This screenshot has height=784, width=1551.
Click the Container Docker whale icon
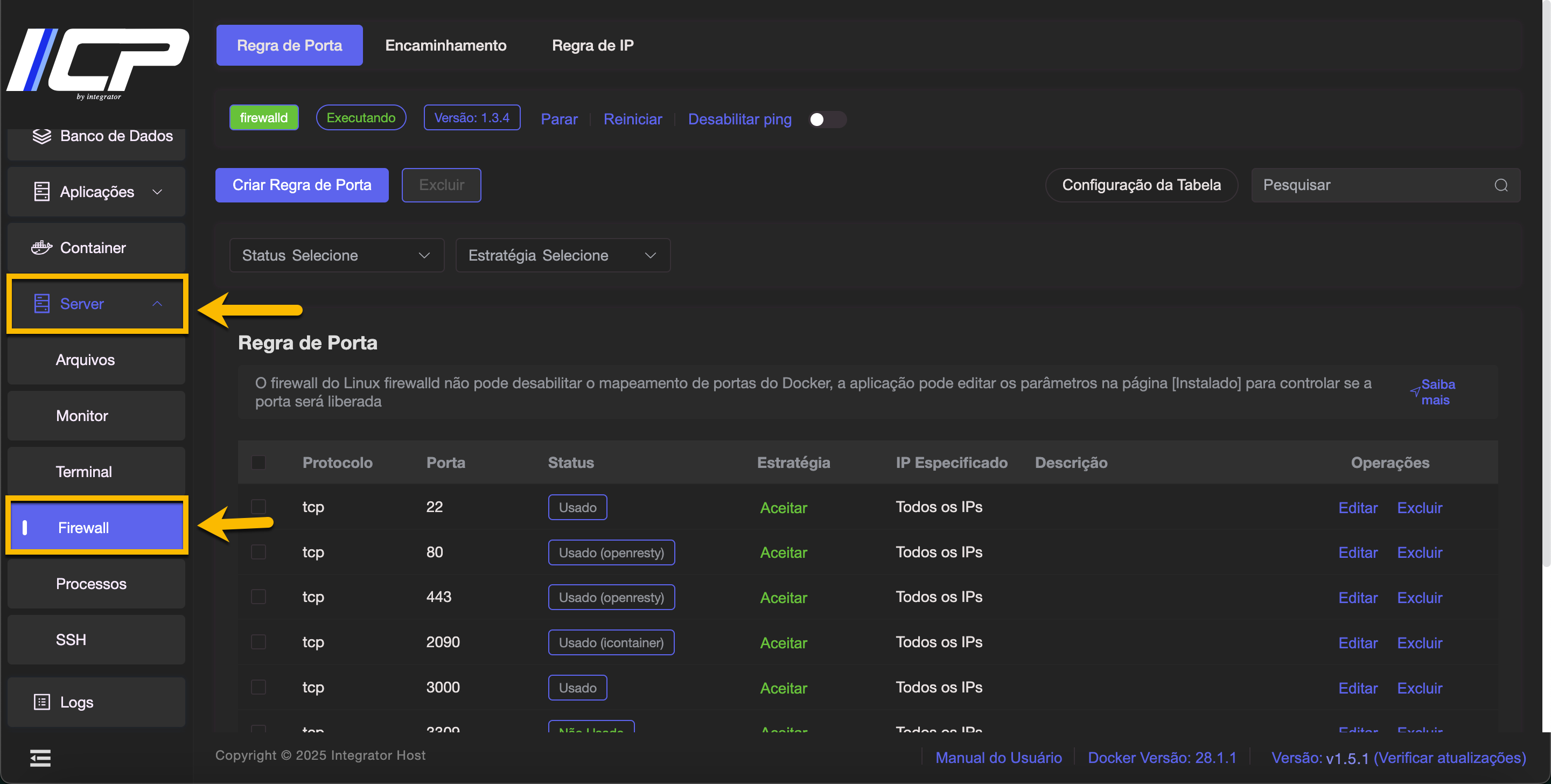41,248
